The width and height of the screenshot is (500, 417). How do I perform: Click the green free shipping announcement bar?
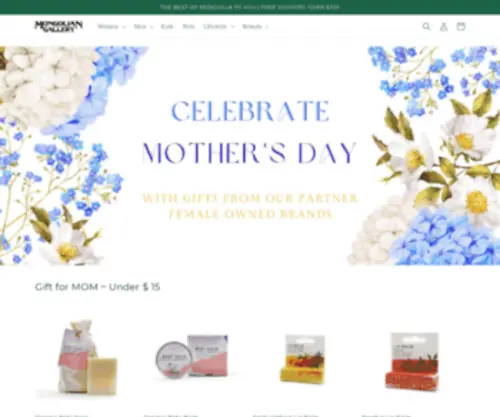pyautogui.click(x=250, y=7)
